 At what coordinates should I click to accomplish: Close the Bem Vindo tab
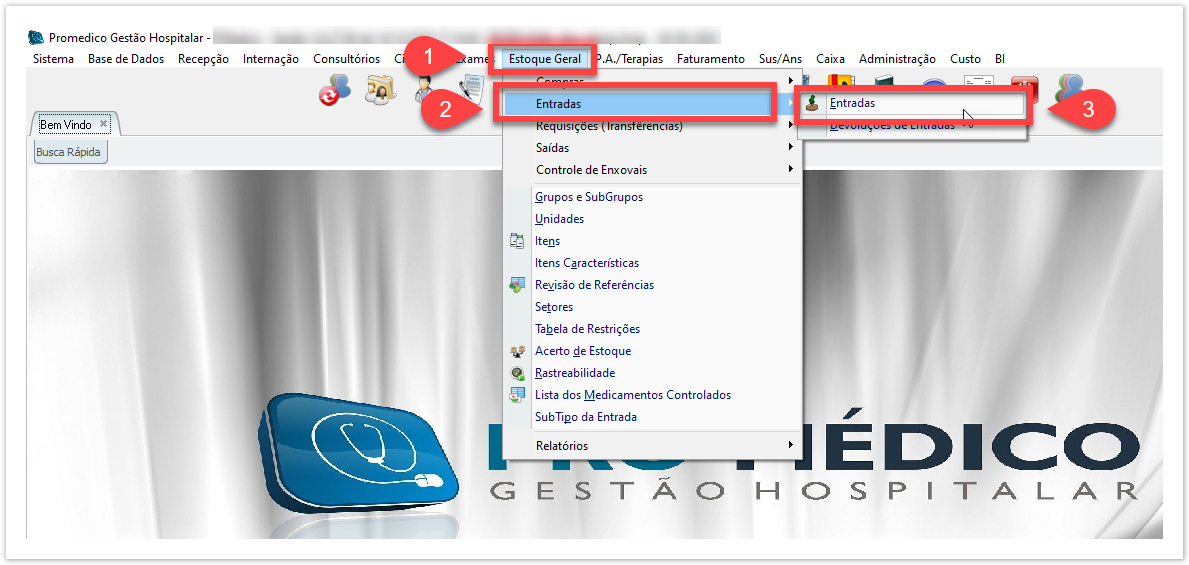coord(103,124)
